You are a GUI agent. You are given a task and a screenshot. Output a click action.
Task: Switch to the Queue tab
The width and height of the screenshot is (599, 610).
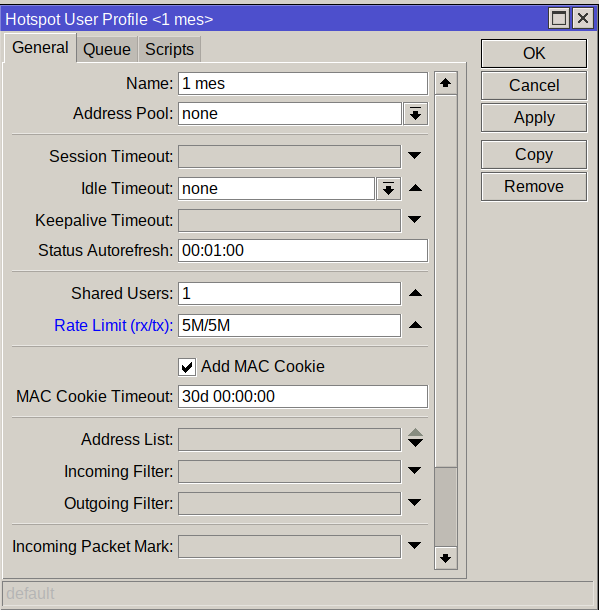(x=107, y=49)
